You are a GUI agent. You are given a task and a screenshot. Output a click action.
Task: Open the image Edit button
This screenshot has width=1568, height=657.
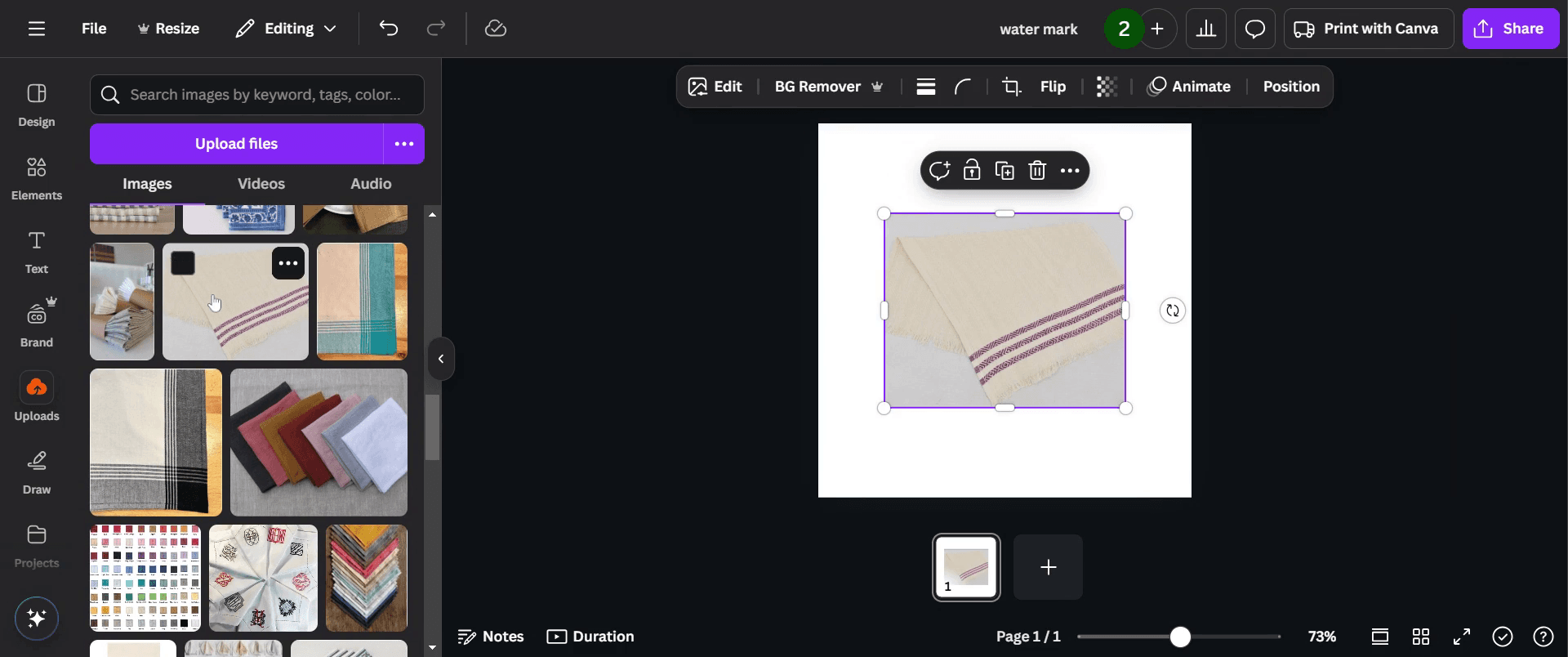coord(715,87)
